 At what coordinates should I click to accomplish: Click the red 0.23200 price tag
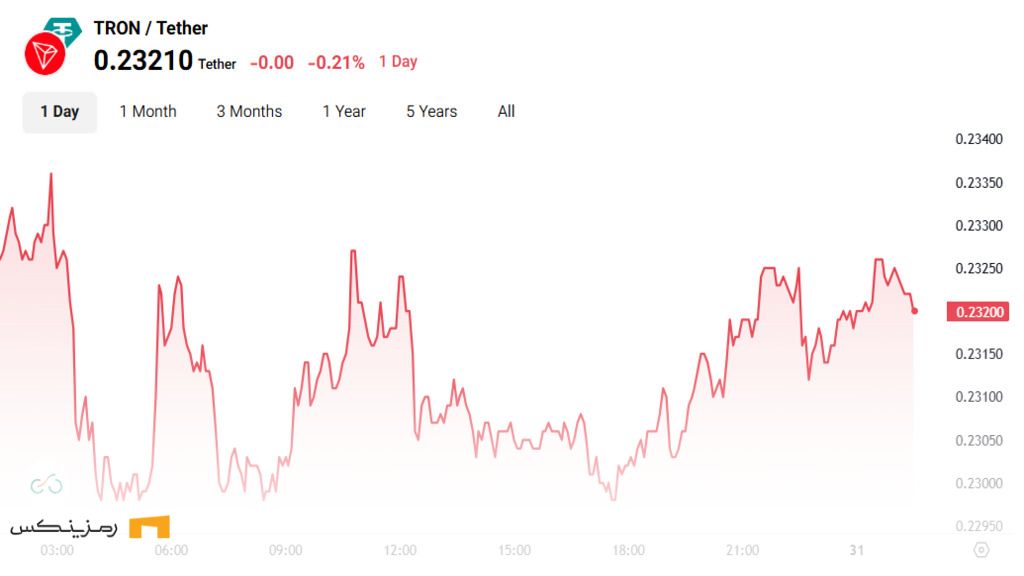pyautogui.click(x=980, y=313)
